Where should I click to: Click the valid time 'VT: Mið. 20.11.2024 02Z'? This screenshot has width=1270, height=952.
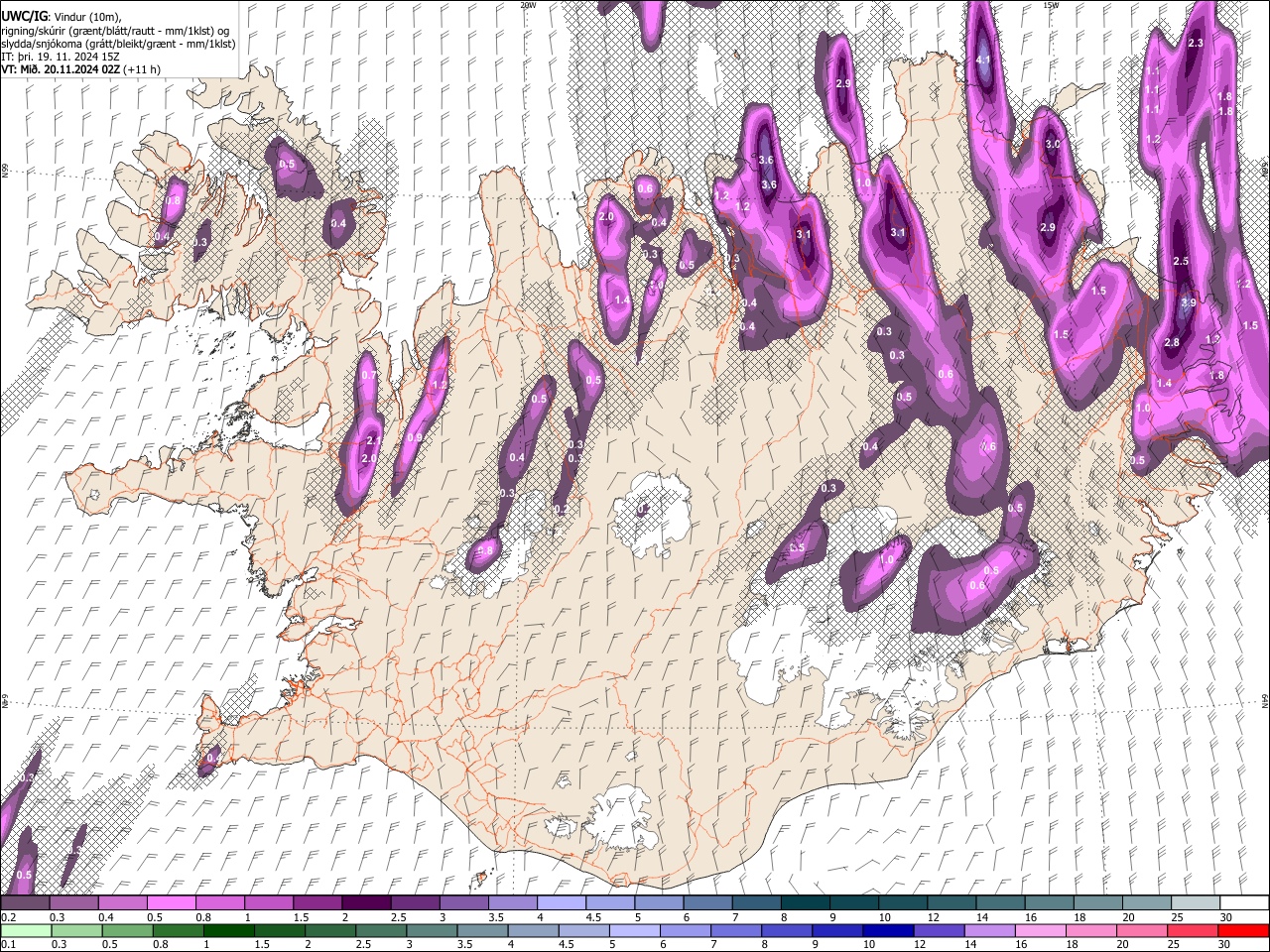point(61,69)
